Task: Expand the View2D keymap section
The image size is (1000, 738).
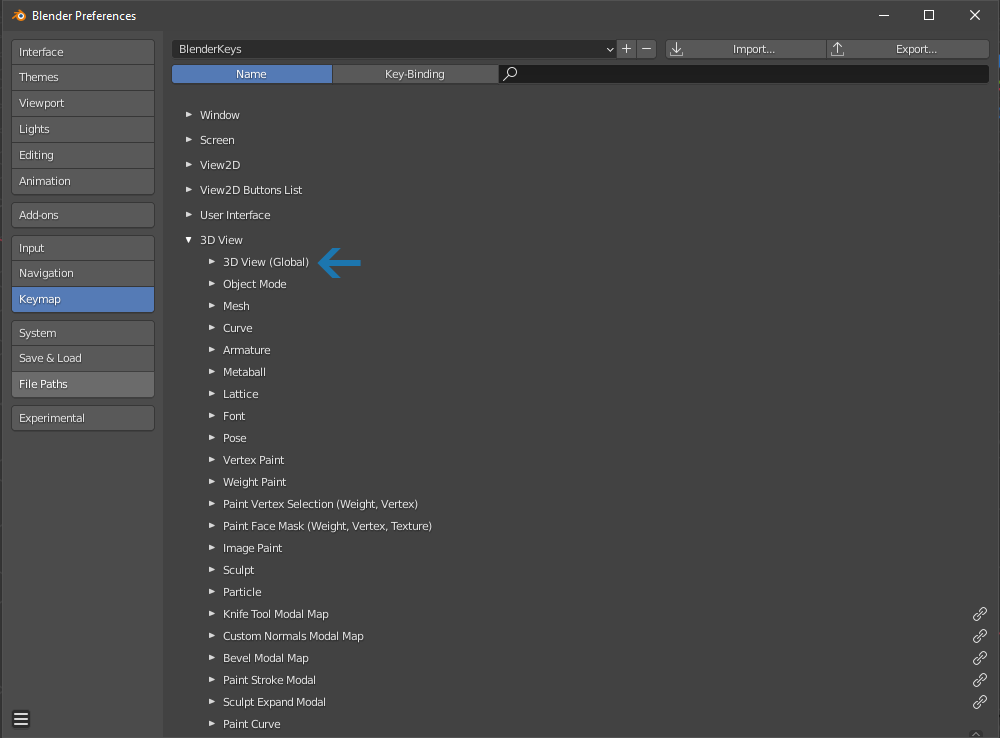Action: point(189,165)
